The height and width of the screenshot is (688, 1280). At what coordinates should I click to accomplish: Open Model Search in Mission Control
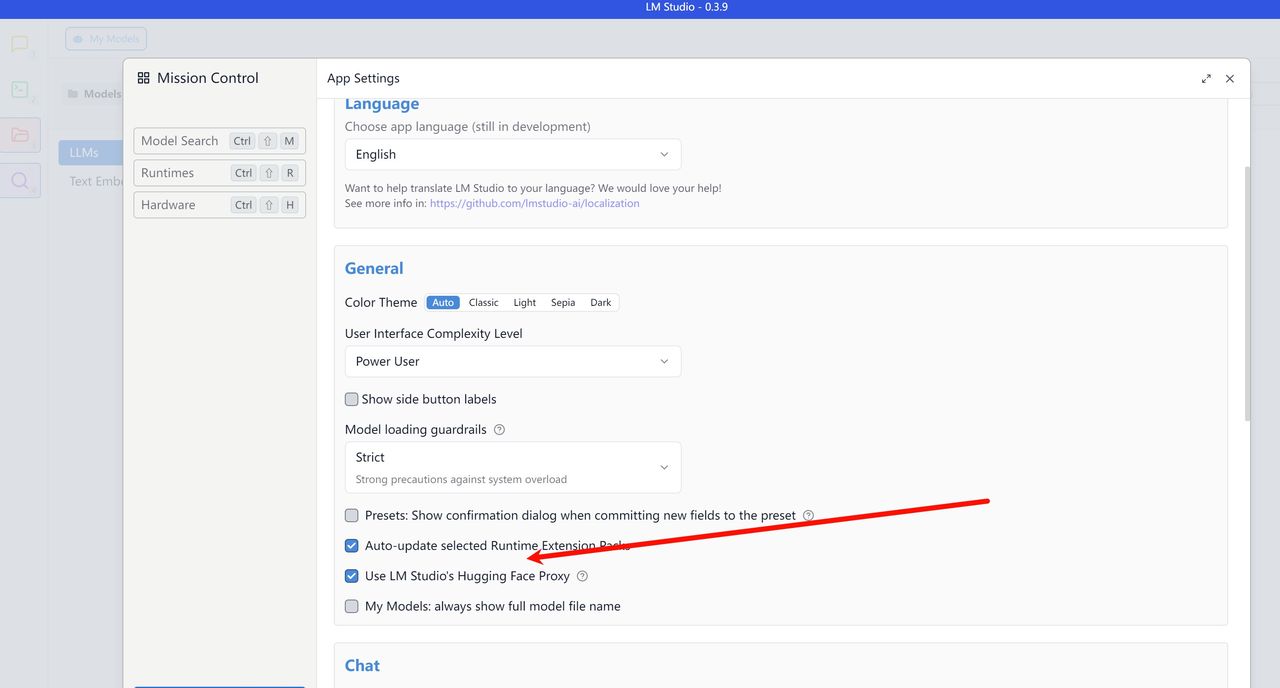[x=219, y=141]
